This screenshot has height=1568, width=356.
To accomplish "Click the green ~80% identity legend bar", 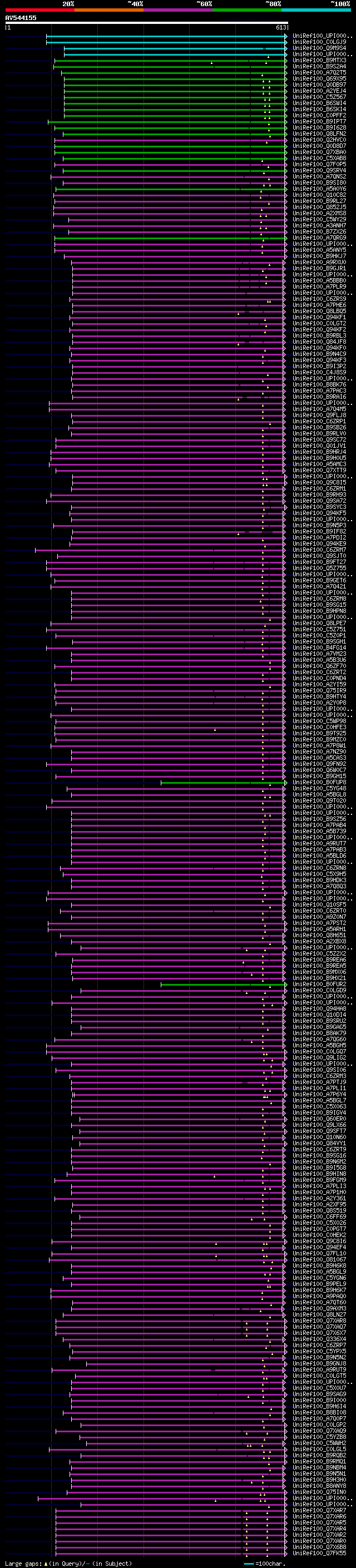I will point(247,10).
